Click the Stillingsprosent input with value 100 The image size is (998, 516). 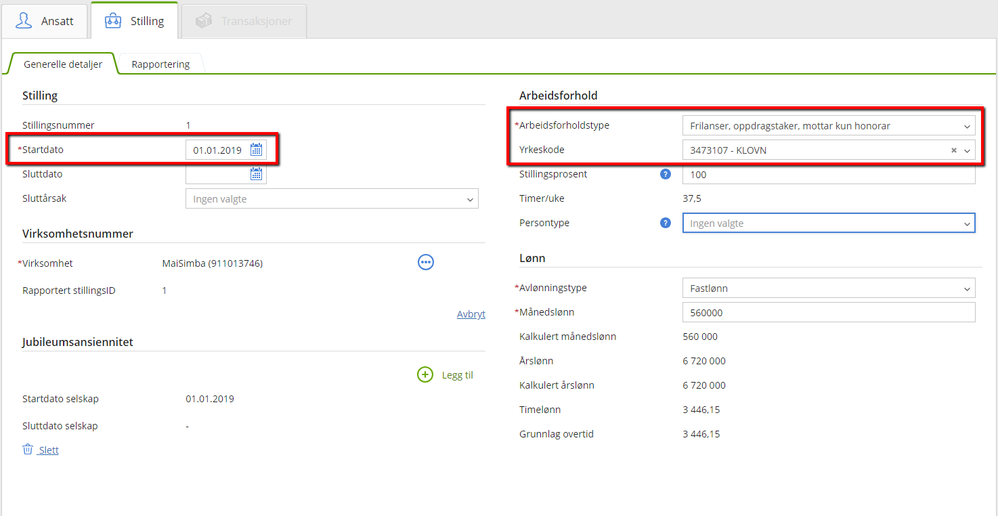(828, 174)
